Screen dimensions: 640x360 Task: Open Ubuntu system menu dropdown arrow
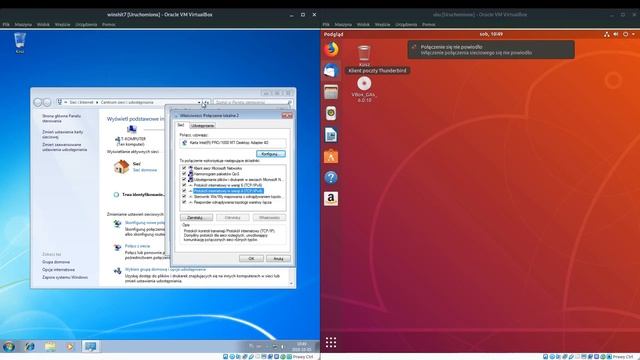pyautogui.click(x=633, y=34)
